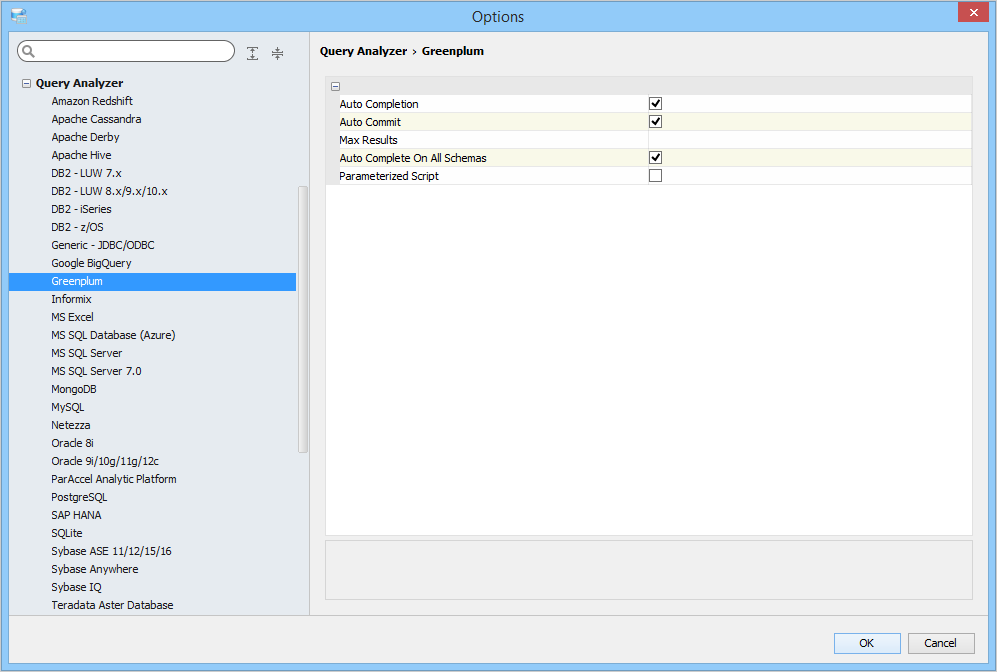This screenshot has height=672, width=997.
Task: Select MongoDB in the tree
Action: [x=74, y=389]
